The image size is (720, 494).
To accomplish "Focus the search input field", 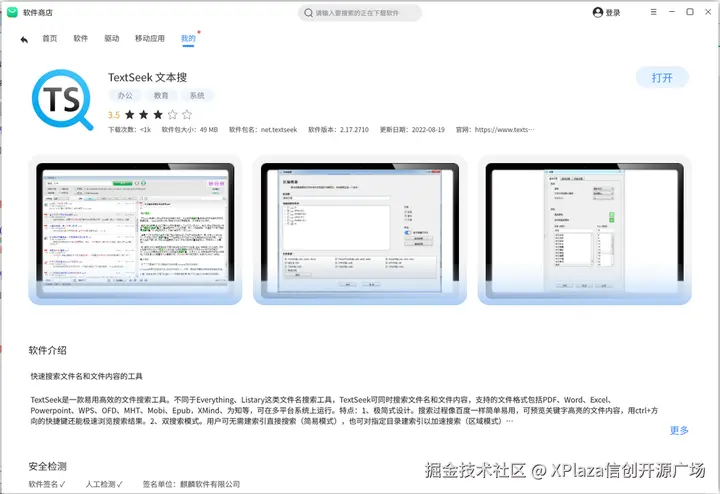I will click(360, 13).
